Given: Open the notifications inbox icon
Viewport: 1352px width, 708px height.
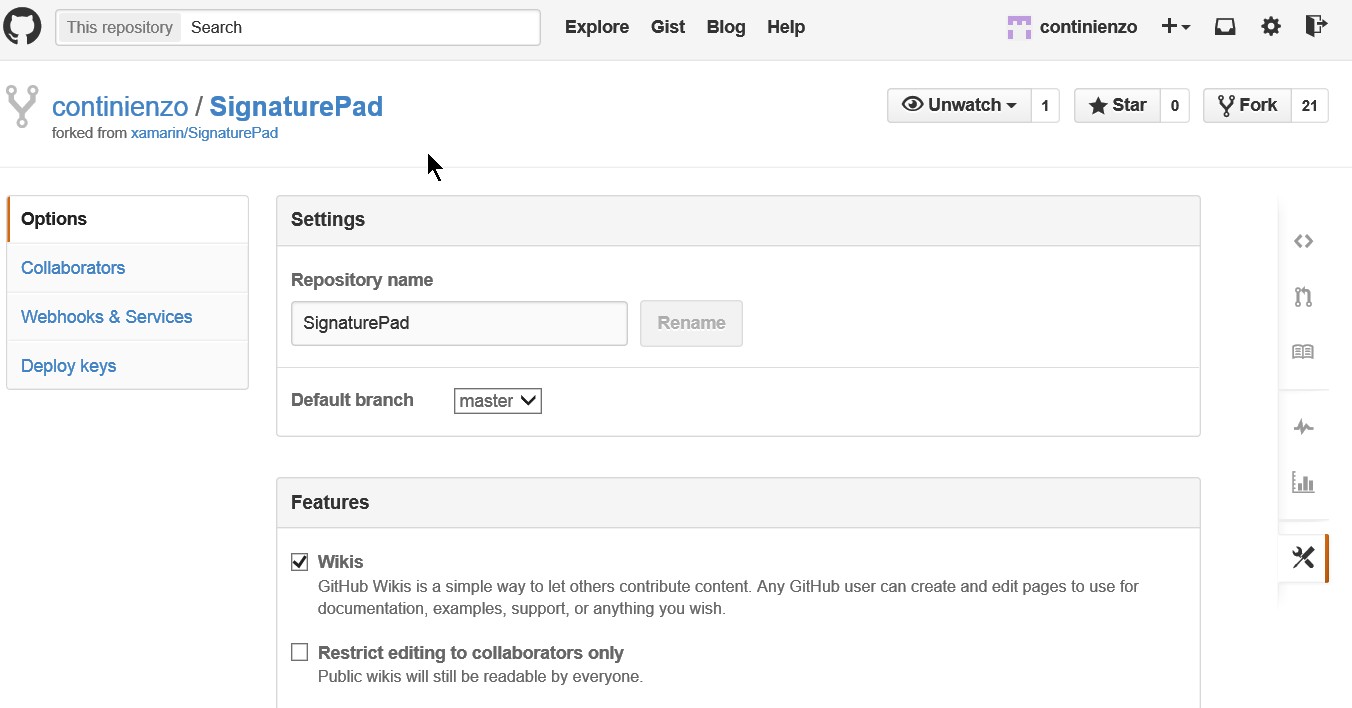Looking at the screenshot, I should (1225, 27).
